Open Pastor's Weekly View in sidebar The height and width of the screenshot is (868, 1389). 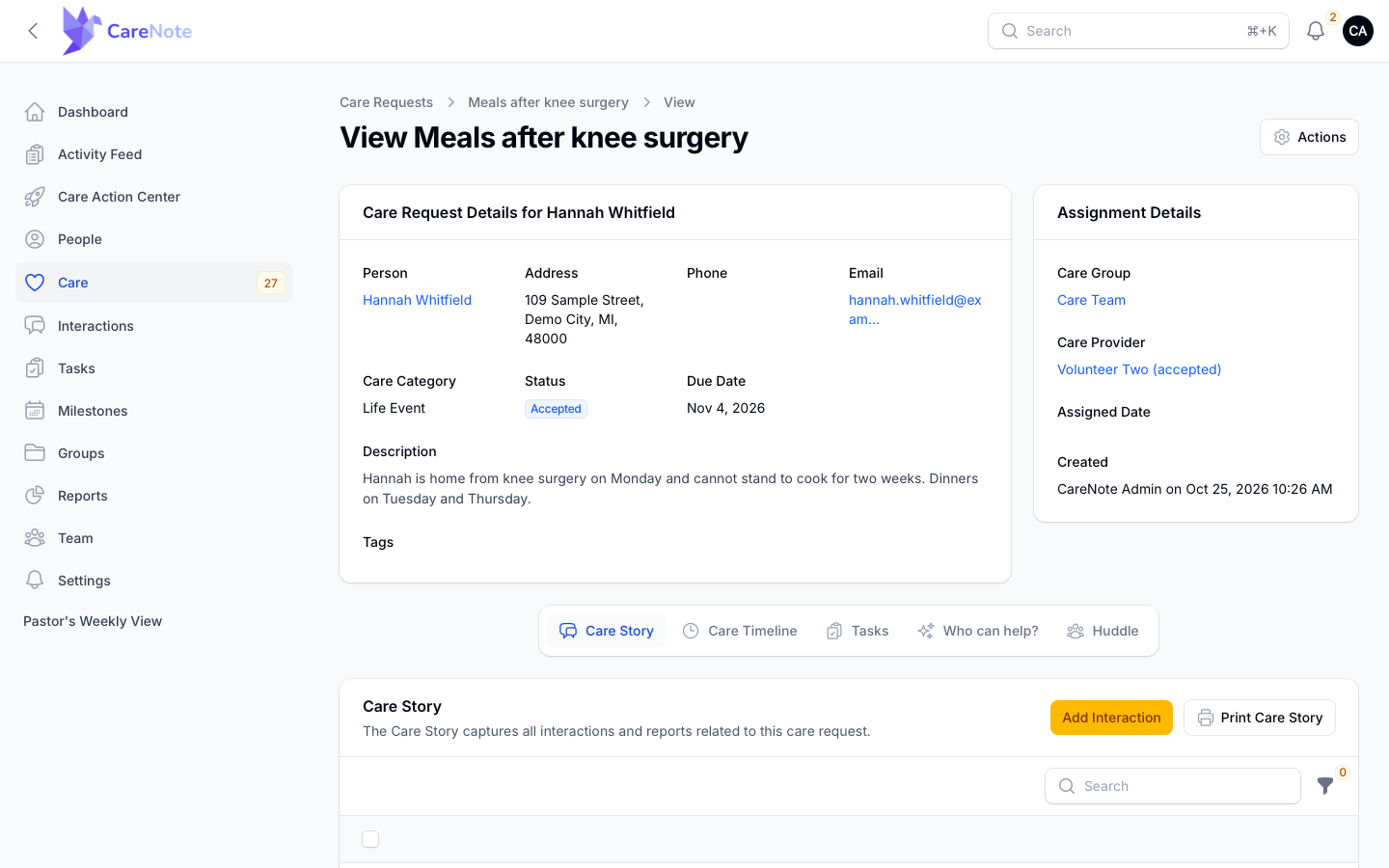point(93,621)
